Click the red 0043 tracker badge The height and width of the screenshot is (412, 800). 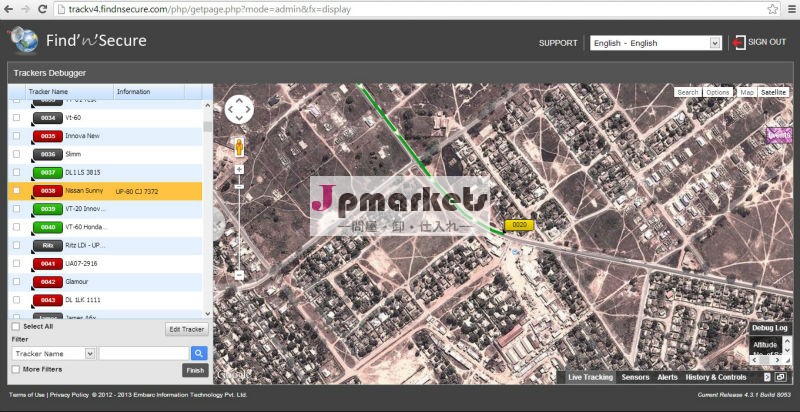tap(48, 300)
